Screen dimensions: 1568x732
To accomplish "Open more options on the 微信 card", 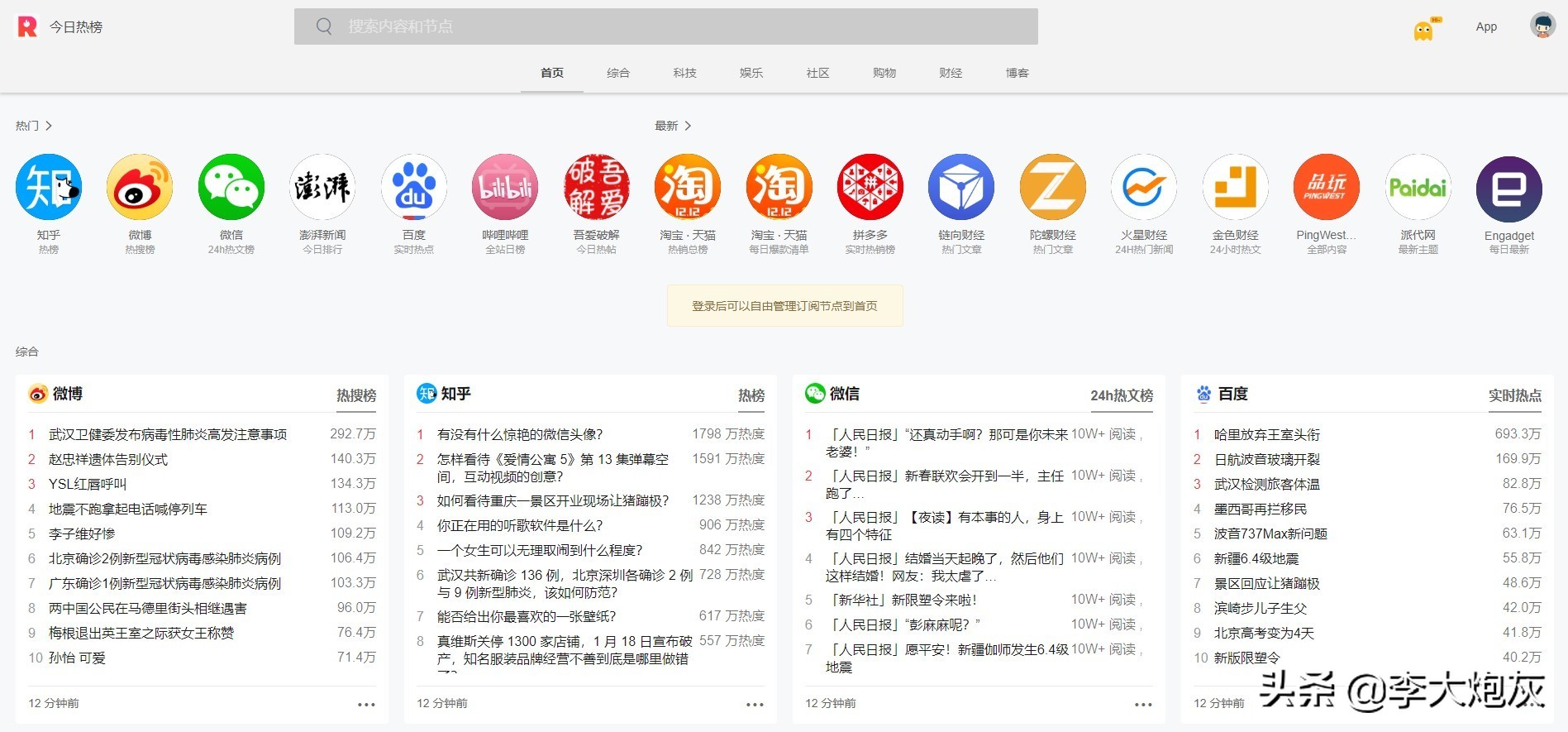I will pos(1143,705).
